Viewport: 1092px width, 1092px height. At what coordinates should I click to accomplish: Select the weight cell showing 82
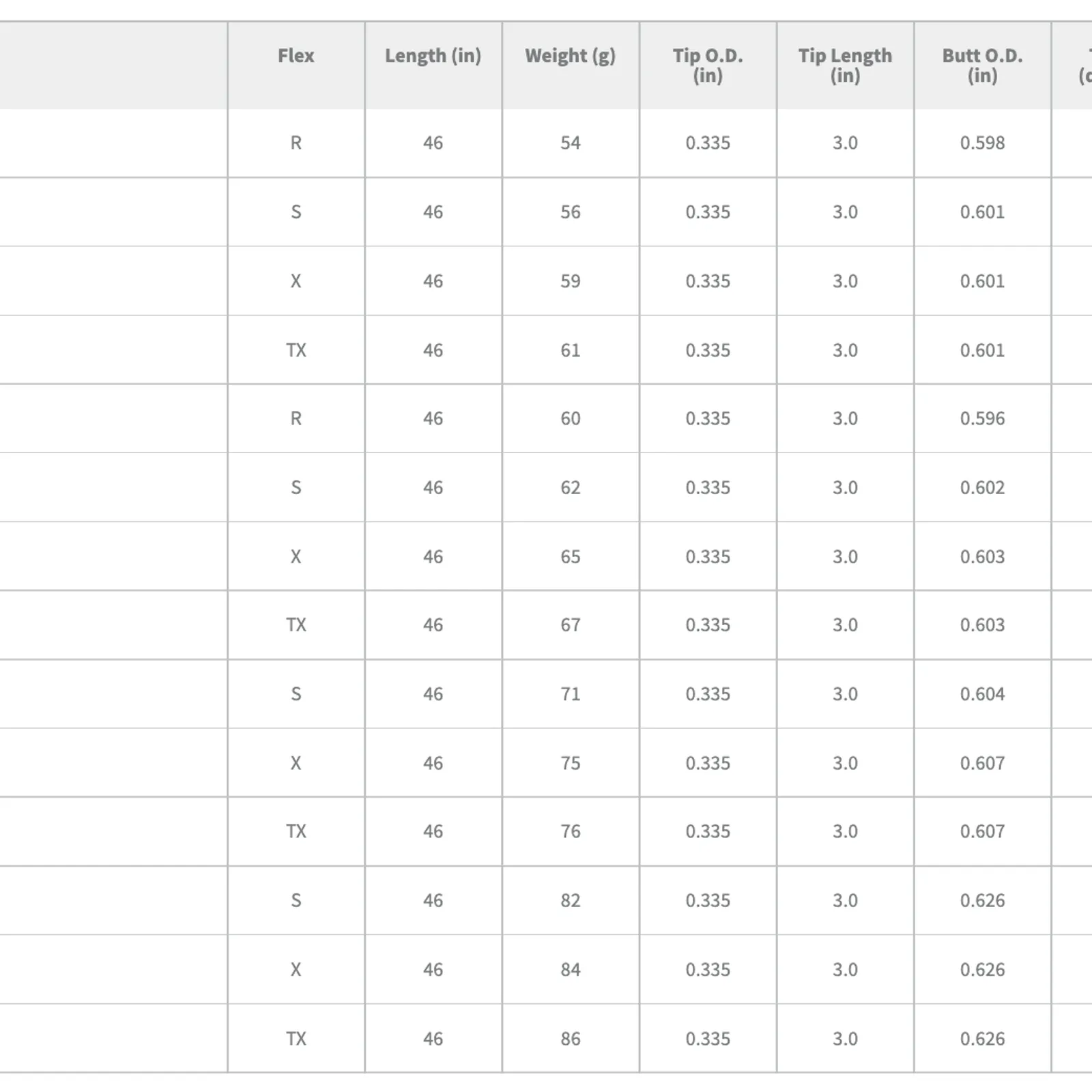570,901
